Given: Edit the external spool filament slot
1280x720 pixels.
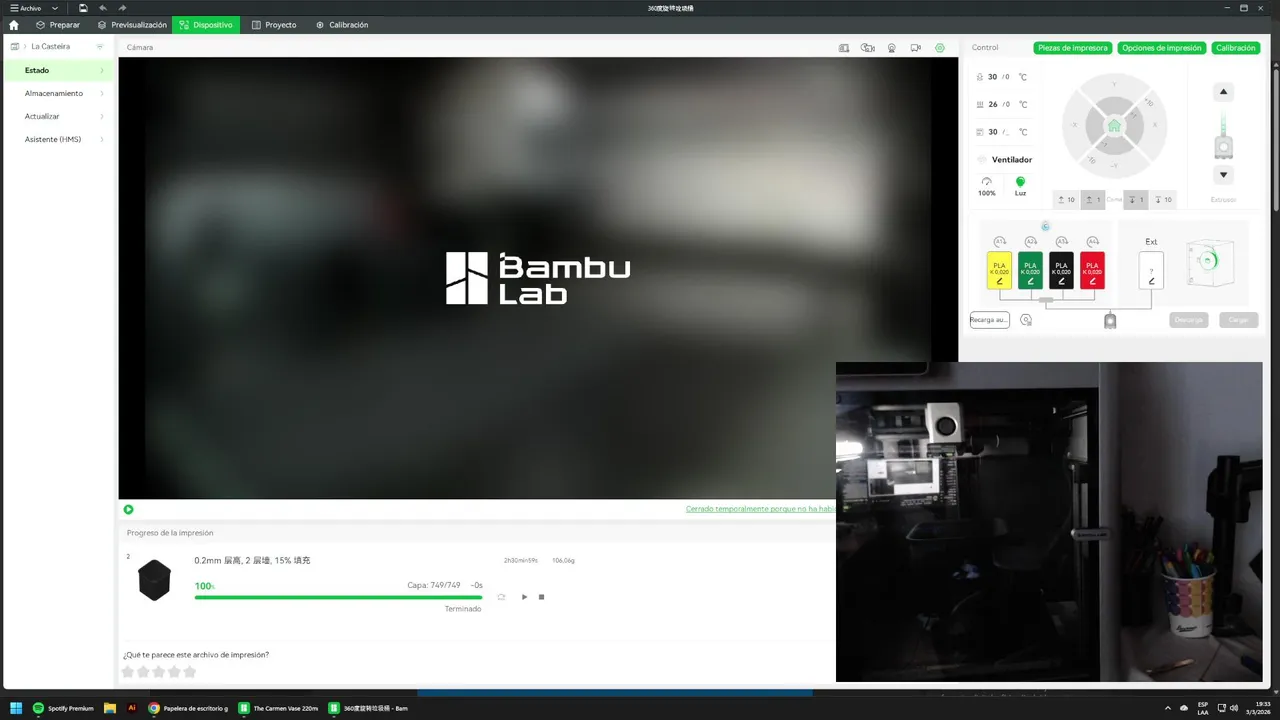Looking at the screenshot, I should [x=1151, y=271].
